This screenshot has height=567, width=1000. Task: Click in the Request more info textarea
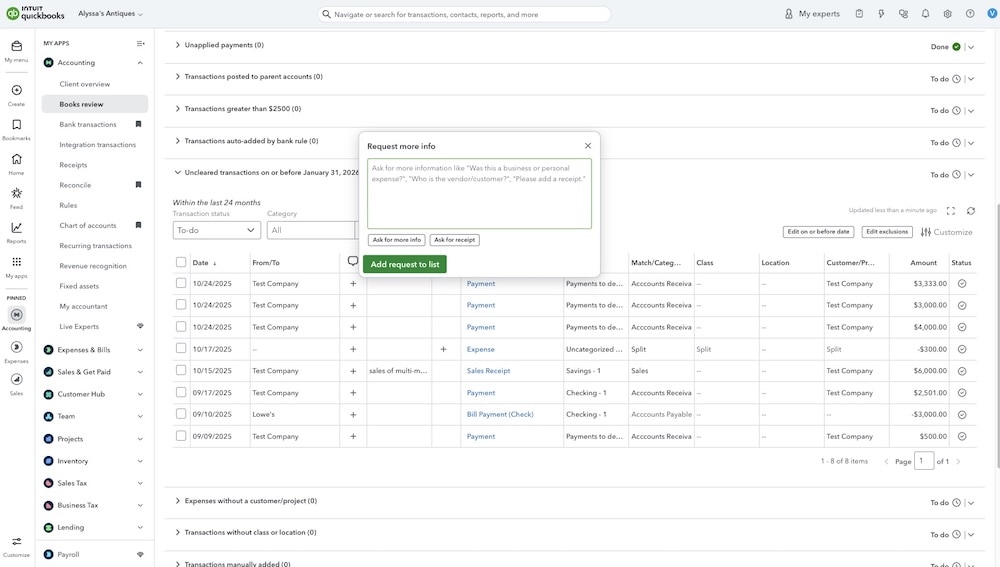click(480, 194)
